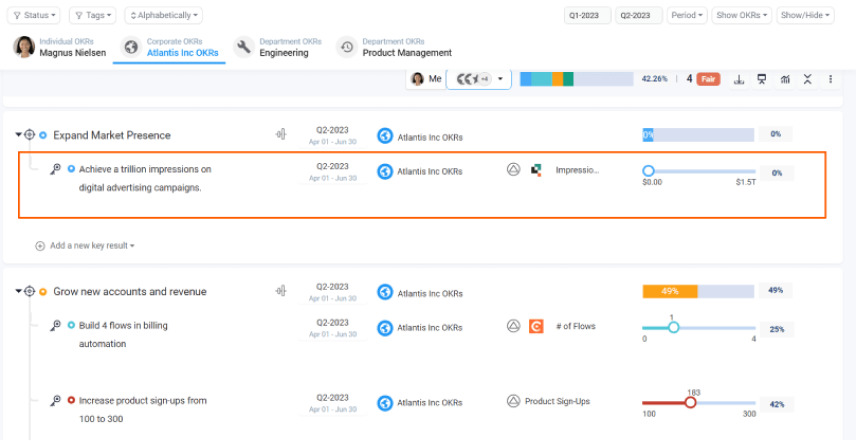Switch to Atlantis Inc Corporate OKRs tab
The width and height of the screenshot is (856, 441).
170,47
